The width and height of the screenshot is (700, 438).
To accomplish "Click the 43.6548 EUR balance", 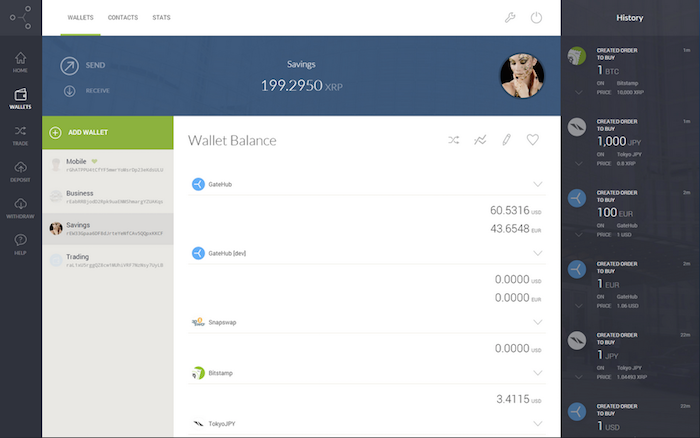I will point(516,229).
